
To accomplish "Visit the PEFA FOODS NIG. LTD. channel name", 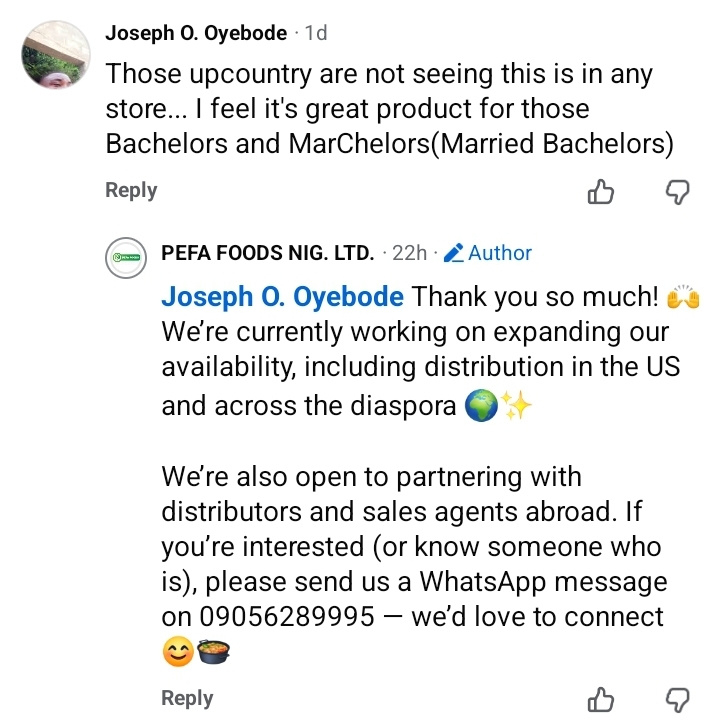I will (x=268, y=253).
